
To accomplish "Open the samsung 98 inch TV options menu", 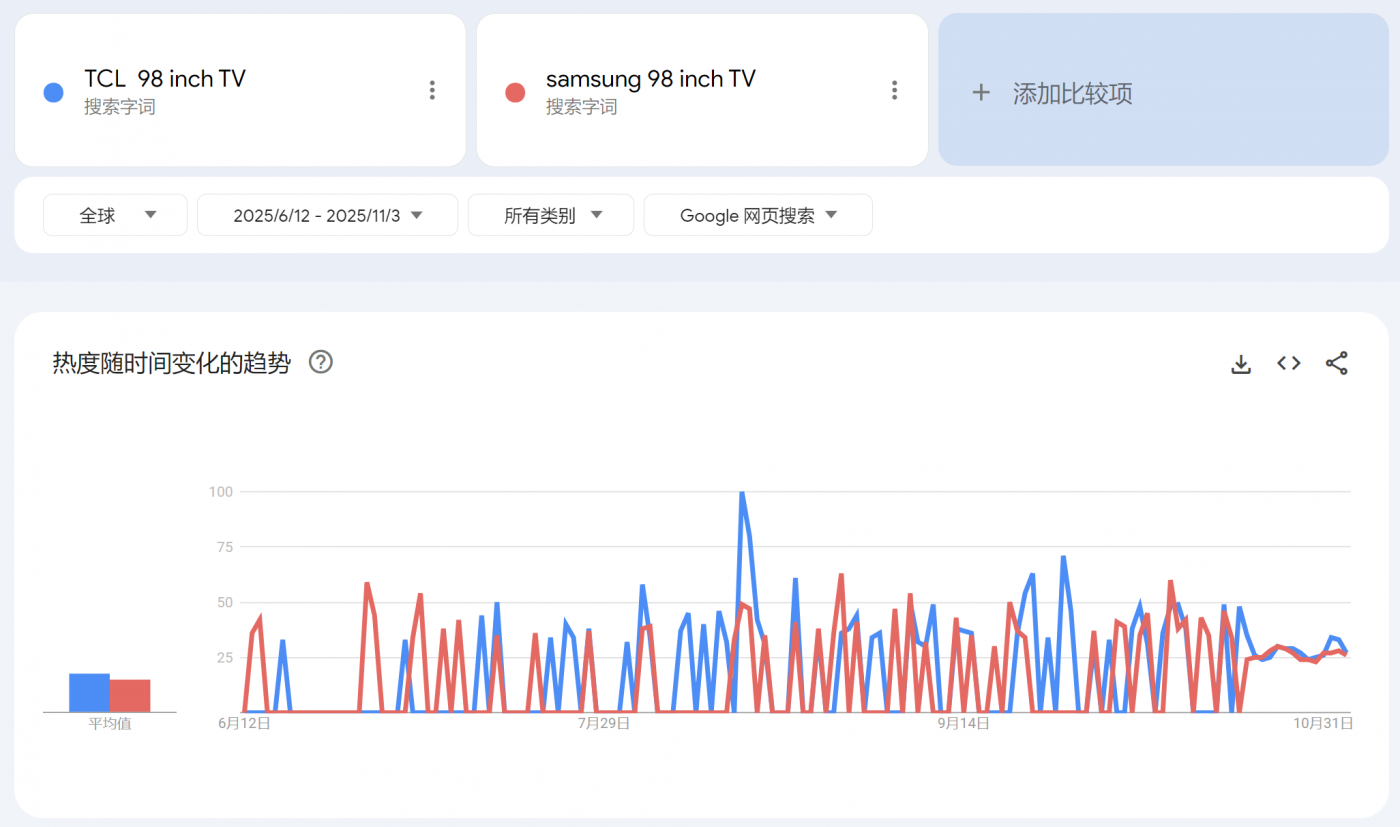I will tap(894, 91).
